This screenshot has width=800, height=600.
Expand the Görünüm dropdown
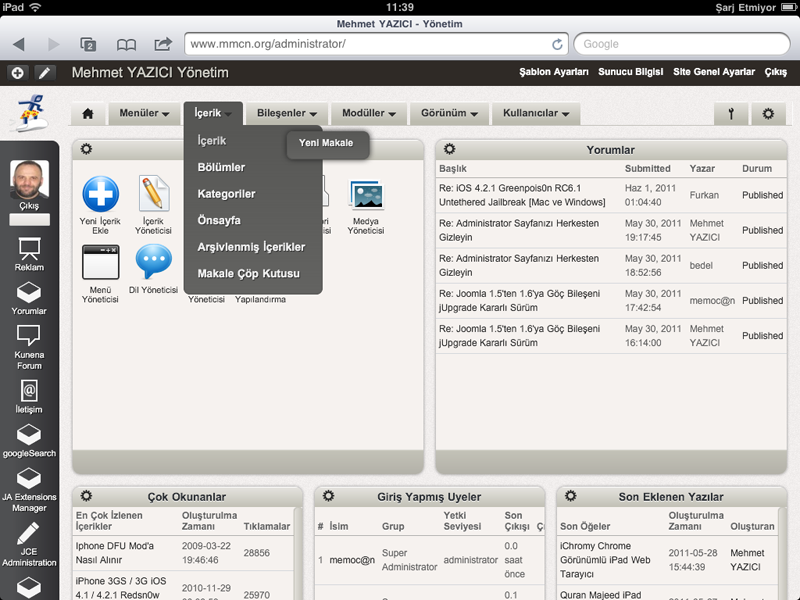click(449, 113)
